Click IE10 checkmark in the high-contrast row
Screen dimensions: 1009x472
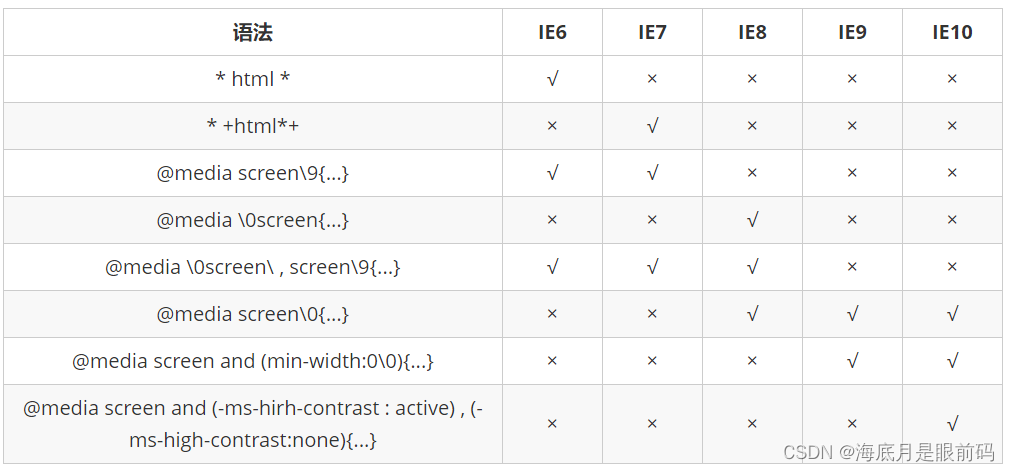tap(952, 424)
